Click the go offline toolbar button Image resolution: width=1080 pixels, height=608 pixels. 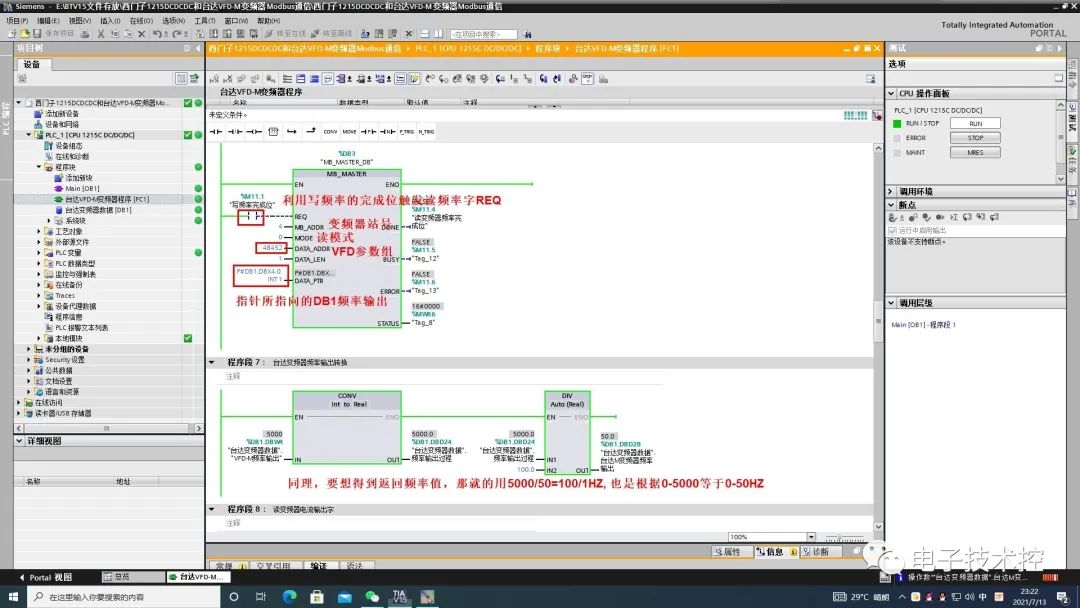pyautogui.click(x=331, y=34)
